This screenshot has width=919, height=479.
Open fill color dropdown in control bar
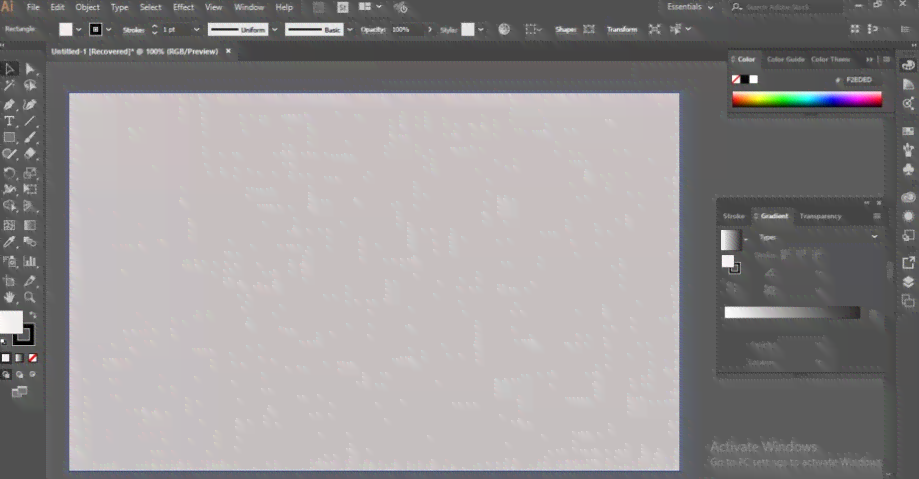click(x=79, y=30)
